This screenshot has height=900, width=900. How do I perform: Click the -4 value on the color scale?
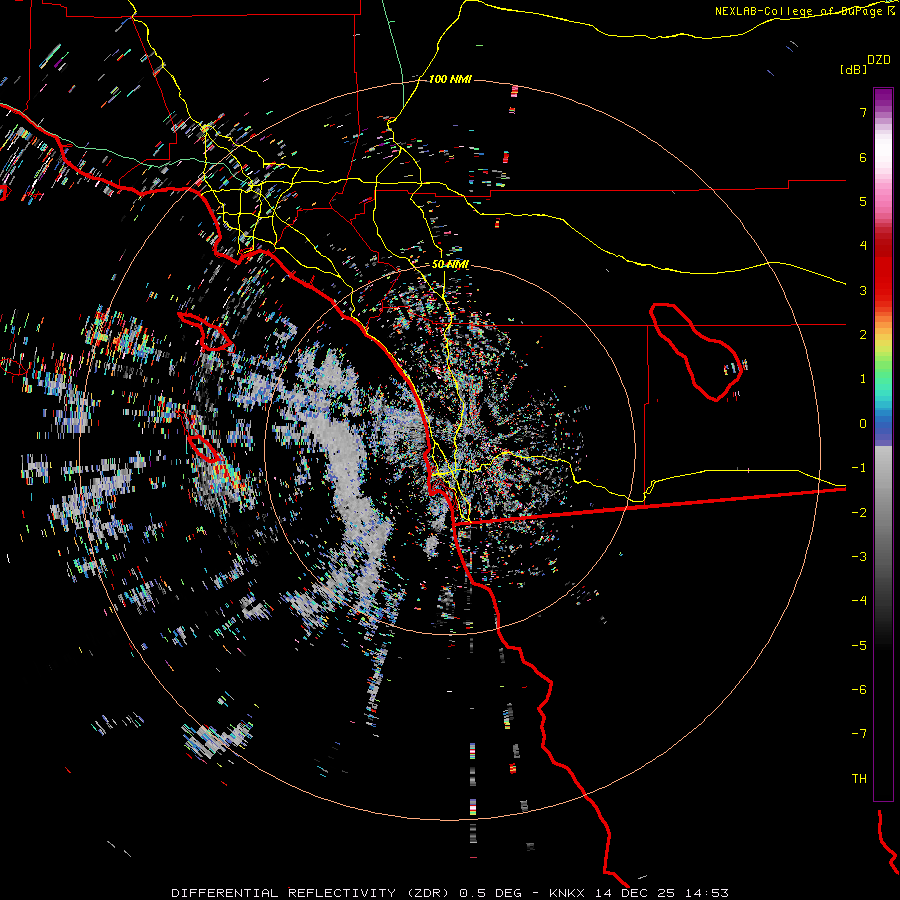pyautogui.click(x=859, y=601)
